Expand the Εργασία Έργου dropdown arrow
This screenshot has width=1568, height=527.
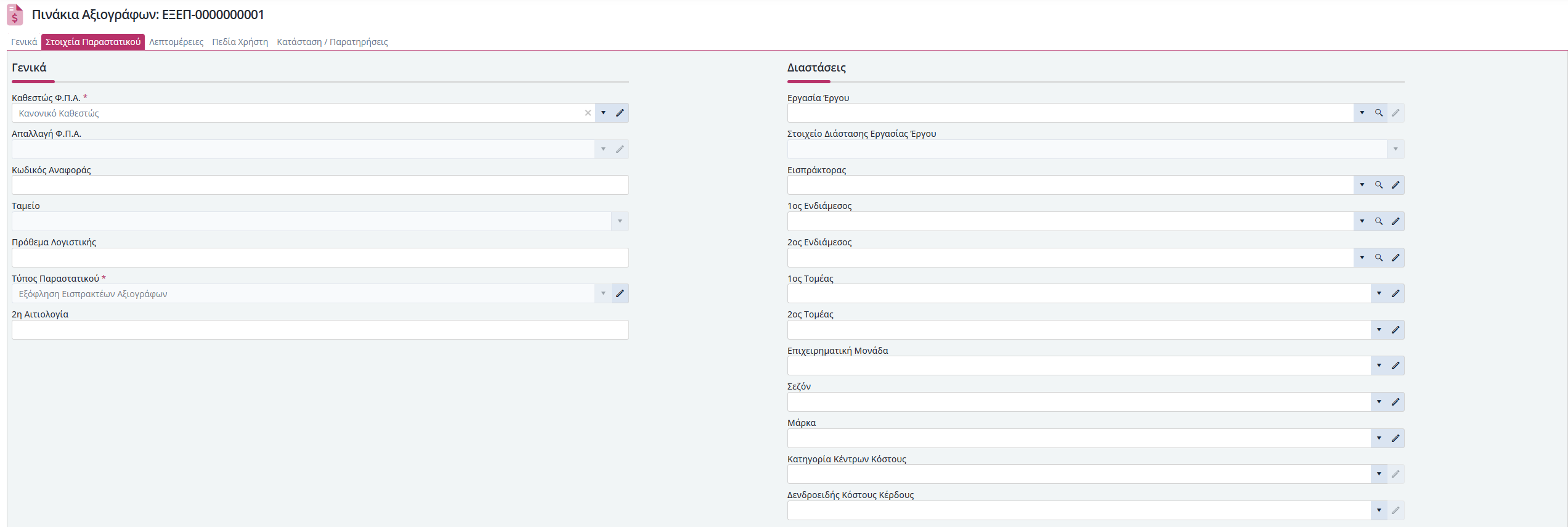[1362, 113]
